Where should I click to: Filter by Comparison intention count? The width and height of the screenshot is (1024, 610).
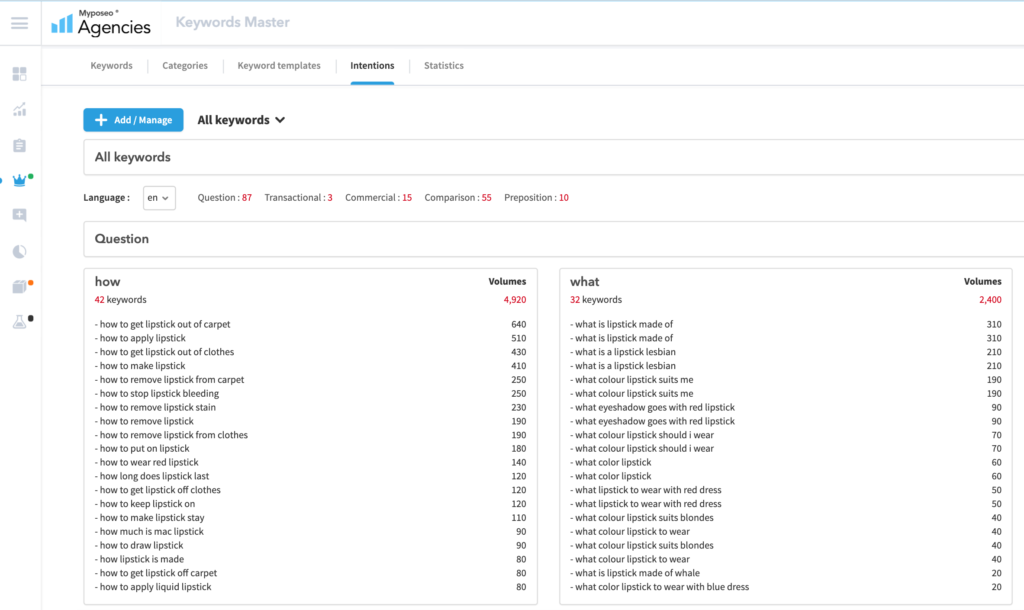pos(458,197)
